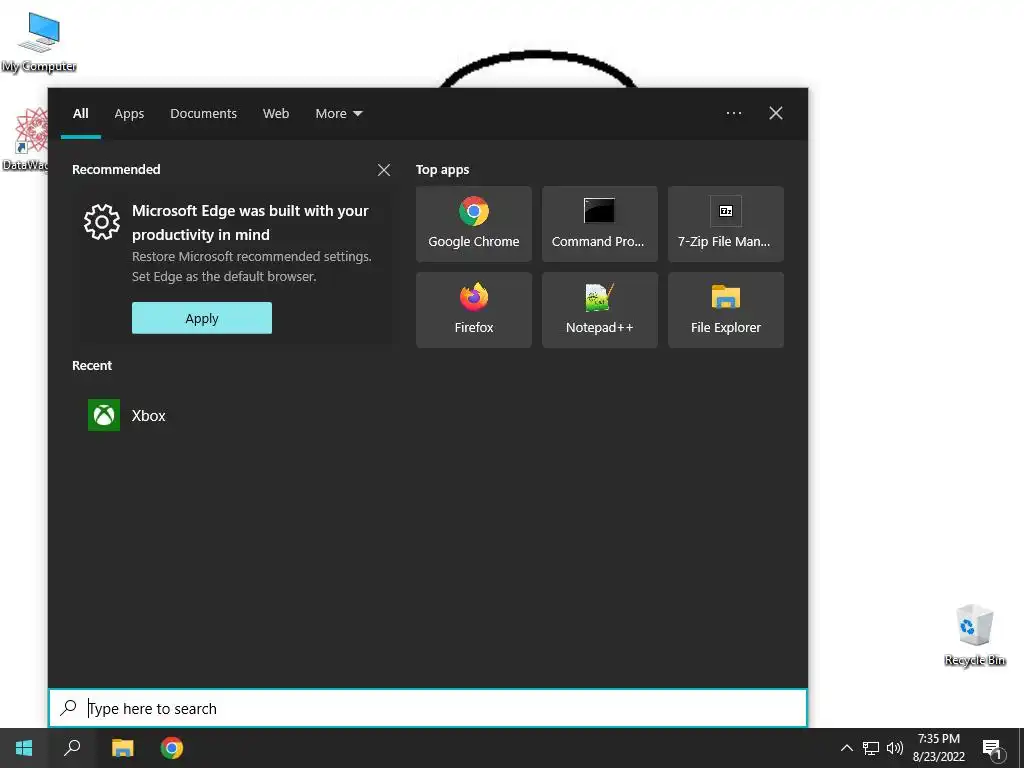Open 7-Zip File Manager tile
1024x768 pixels.
coord(726,223)
